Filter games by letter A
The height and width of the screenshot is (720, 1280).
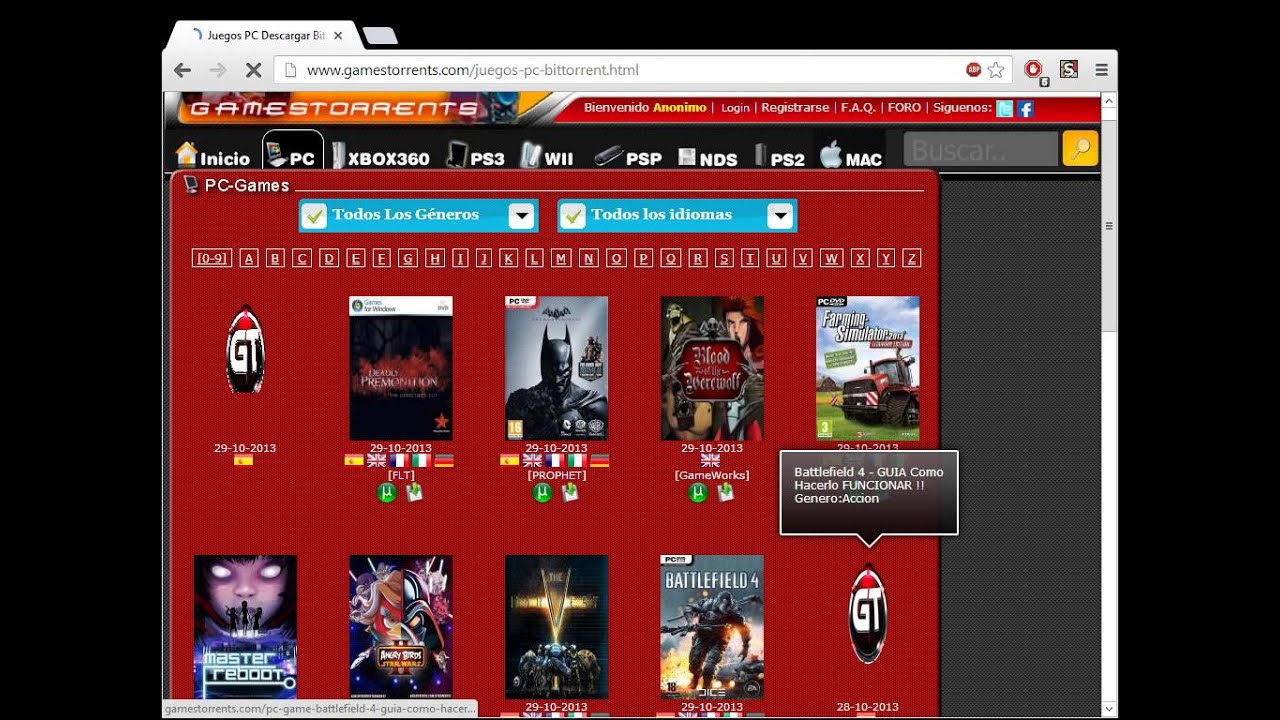click(x=249, y=258)
